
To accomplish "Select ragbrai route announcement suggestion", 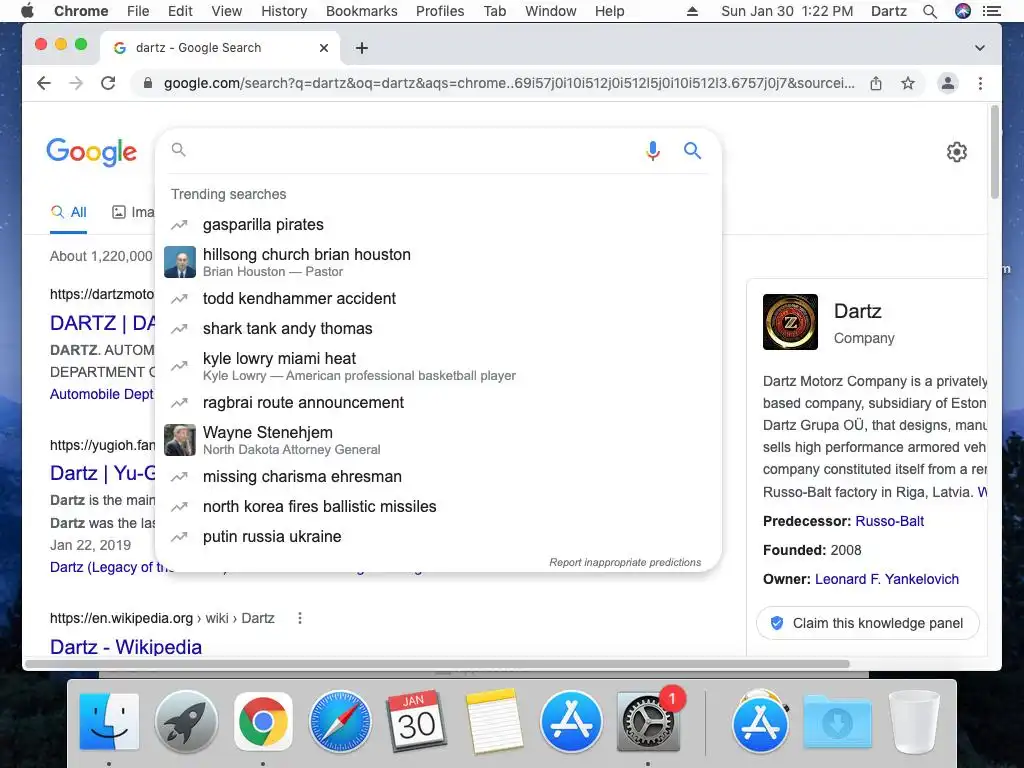I will pos(438,402).
